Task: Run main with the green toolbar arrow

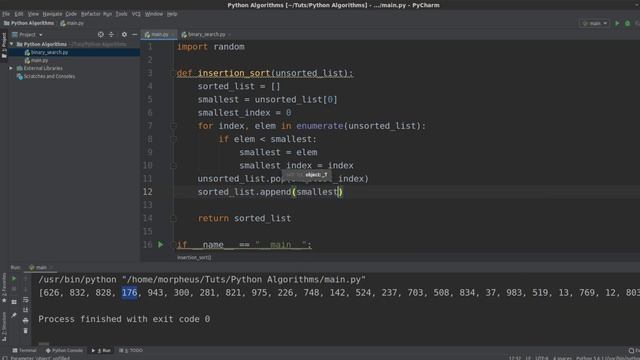Action: click(617, 23)
